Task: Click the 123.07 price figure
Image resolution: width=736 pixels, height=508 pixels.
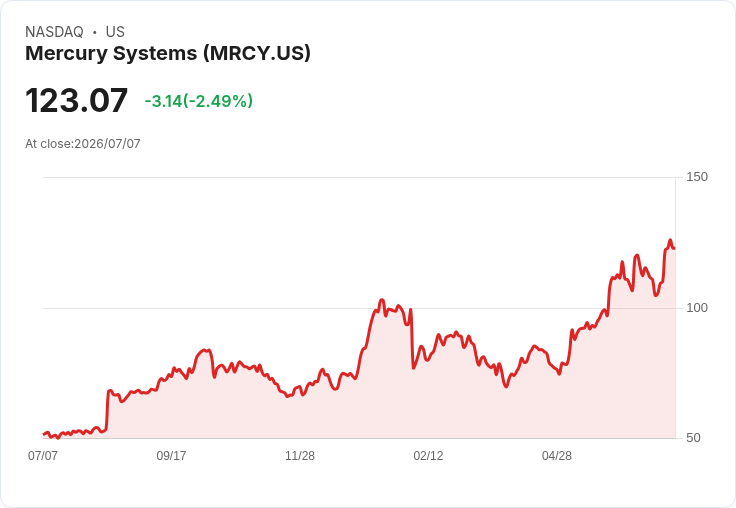Action: click(77, 100)
